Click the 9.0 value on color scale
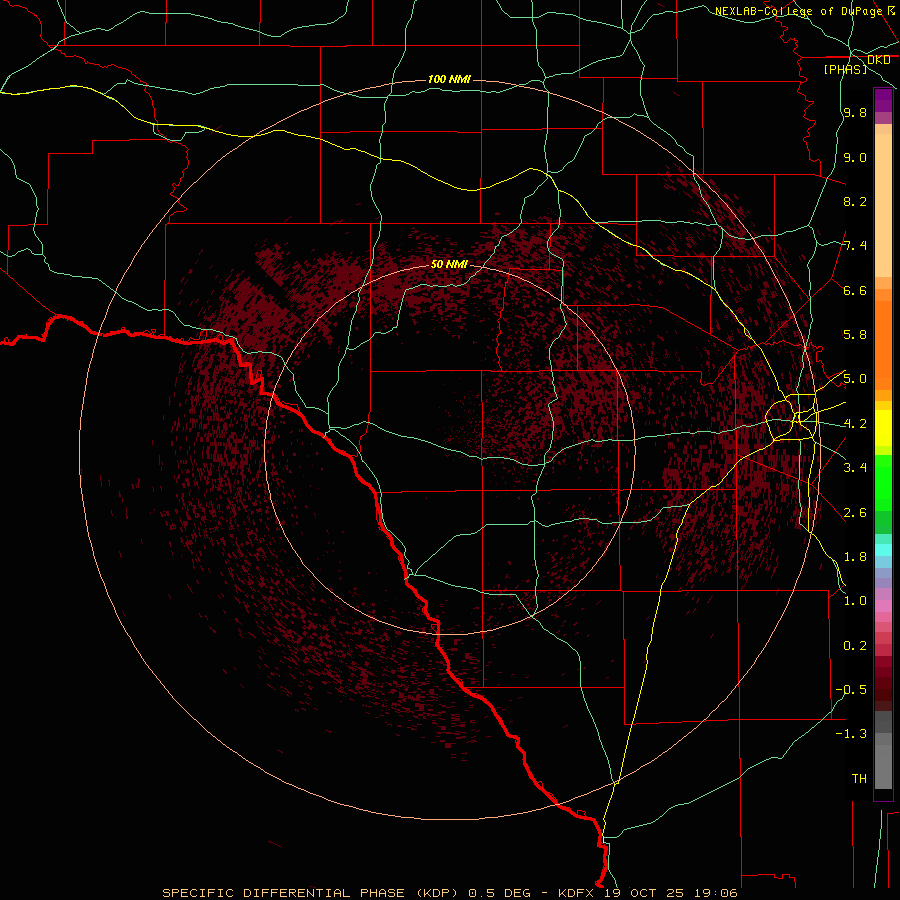The image size is (900, 900). (855, 157)
